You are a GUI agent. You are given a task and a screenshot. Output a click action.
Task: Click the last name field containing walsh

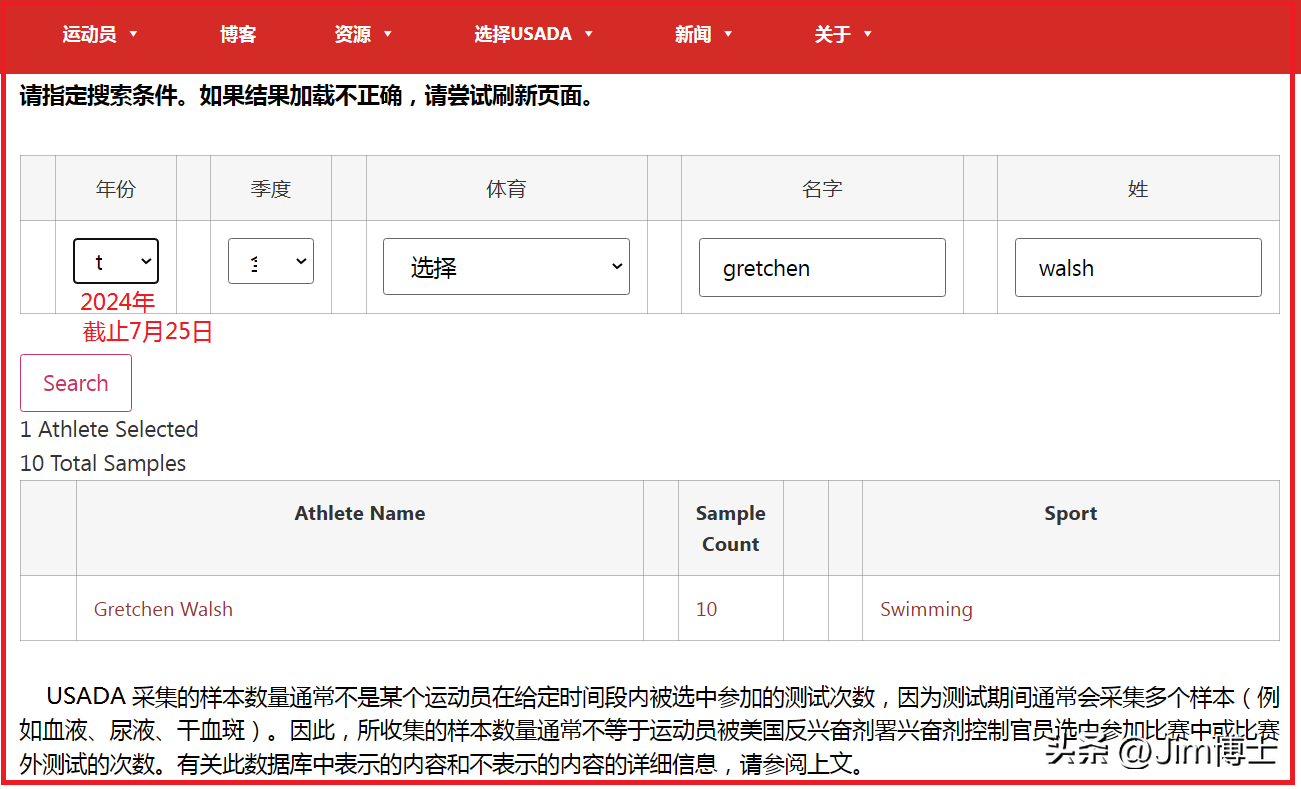1138,268
